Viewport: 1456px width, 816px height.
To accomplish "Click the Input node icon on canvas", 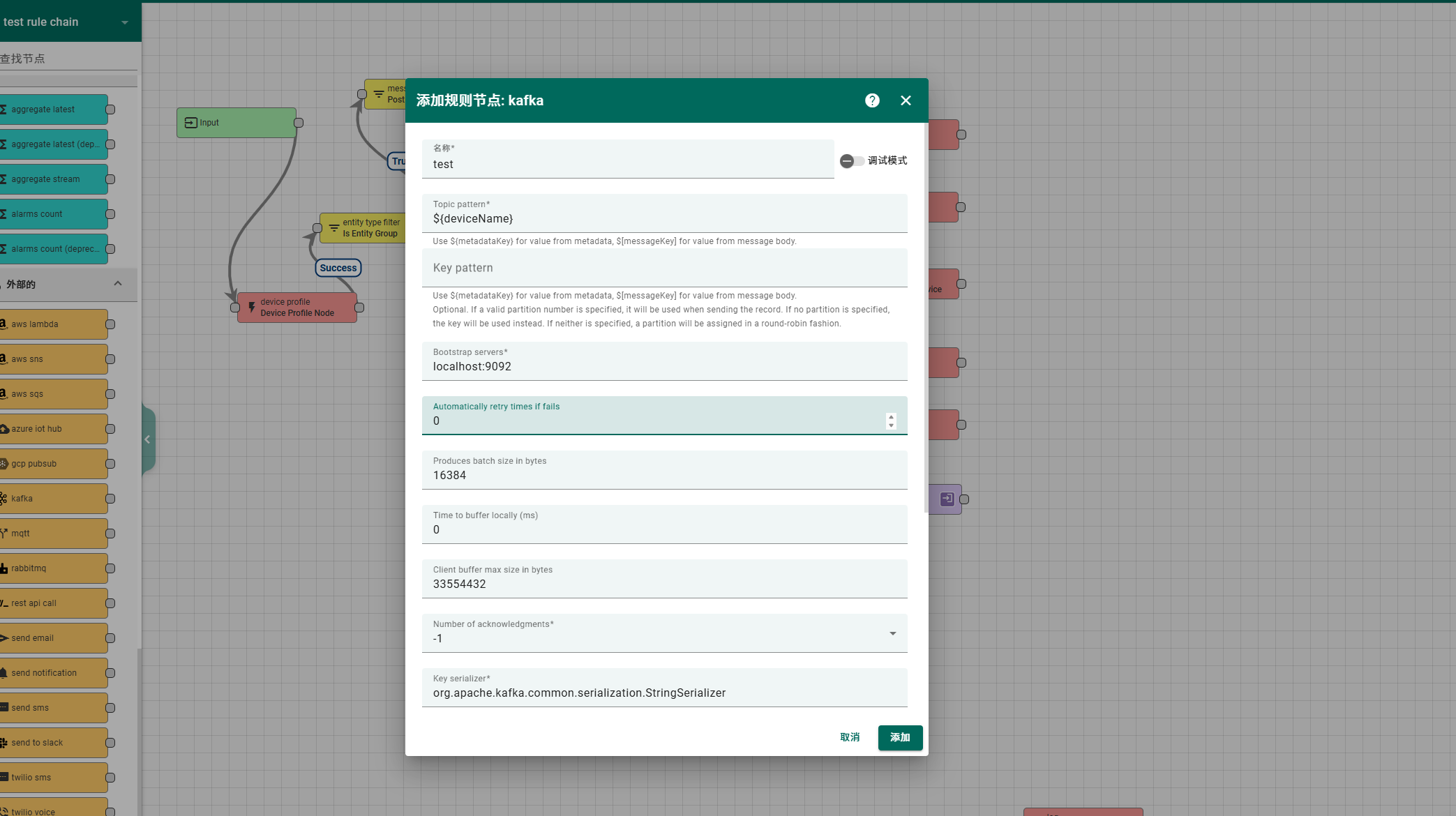I will [190, 123].
